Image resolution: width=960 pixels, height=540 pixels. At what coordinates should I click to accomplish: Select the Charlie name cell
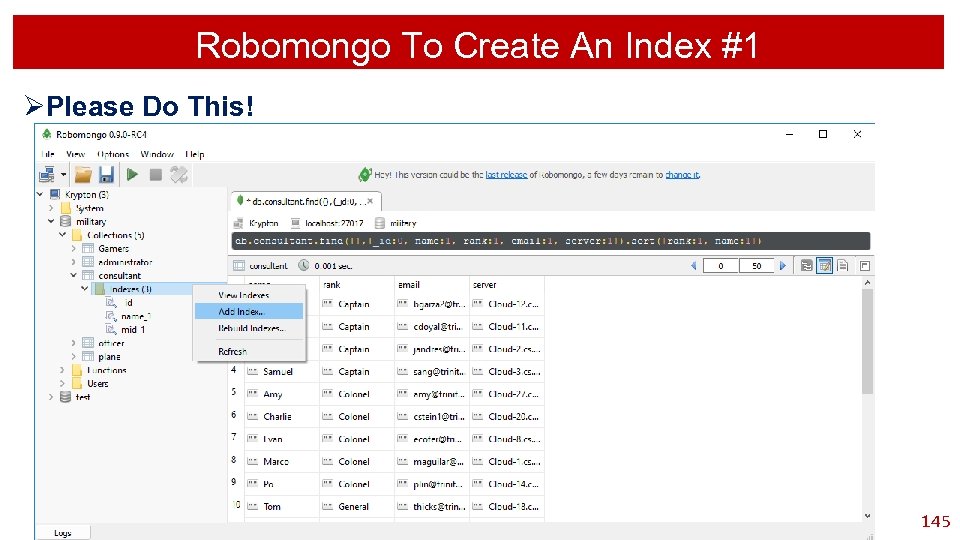pos(282,416)
